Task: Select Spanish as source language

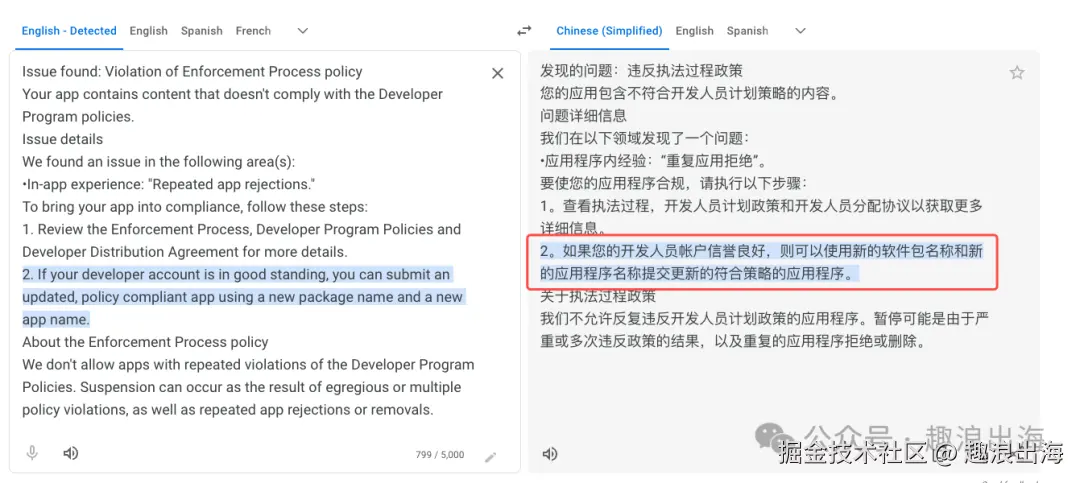Action: point(202,30)
